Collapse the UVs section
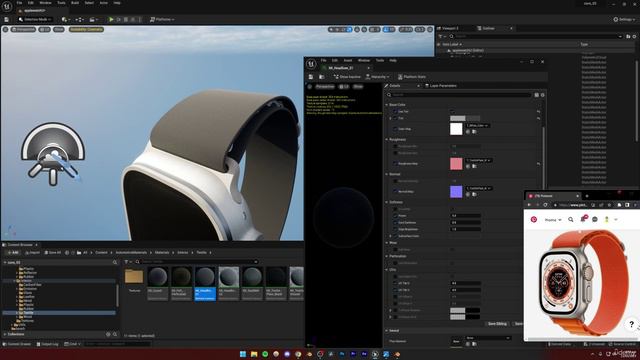The width and height of the screenshot is (640, 360). coord(387,270)
